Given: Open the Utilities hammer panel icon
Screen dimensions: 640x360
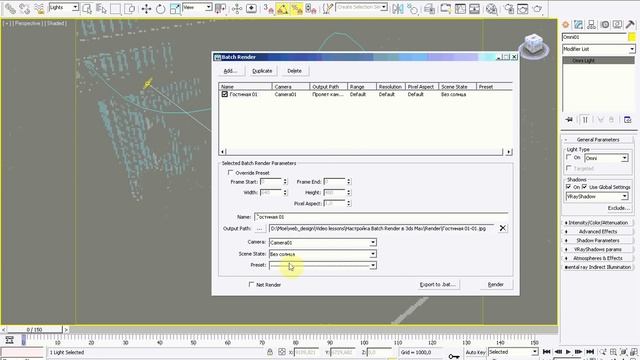Looking at the screenshot, I should click(x=630, y=25).
